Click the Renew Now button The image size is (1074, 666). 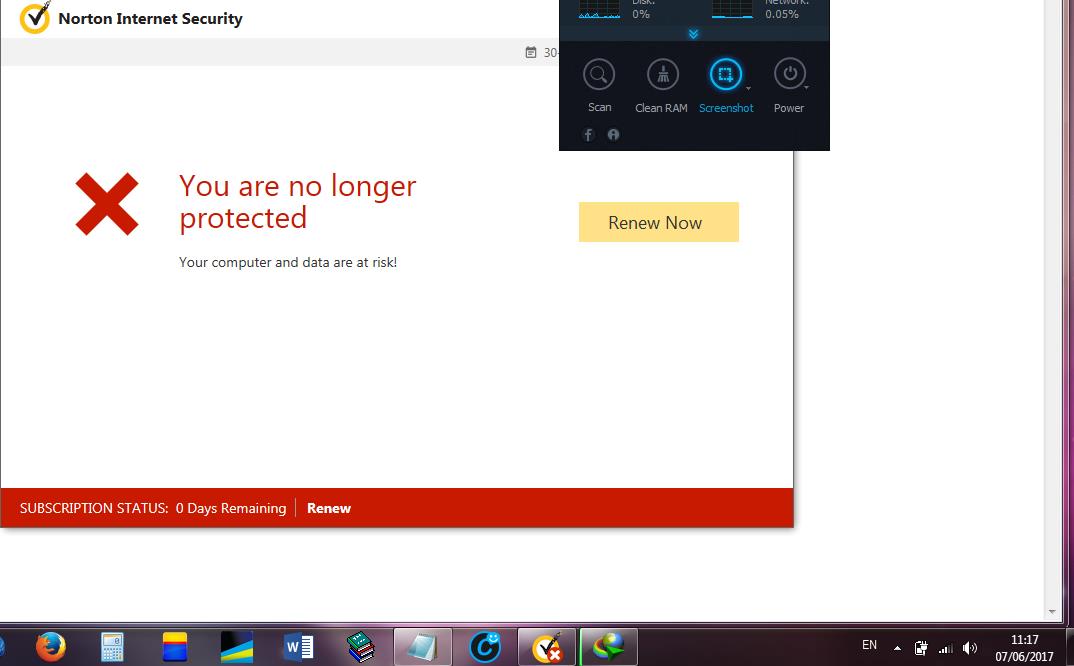(659, 222)
